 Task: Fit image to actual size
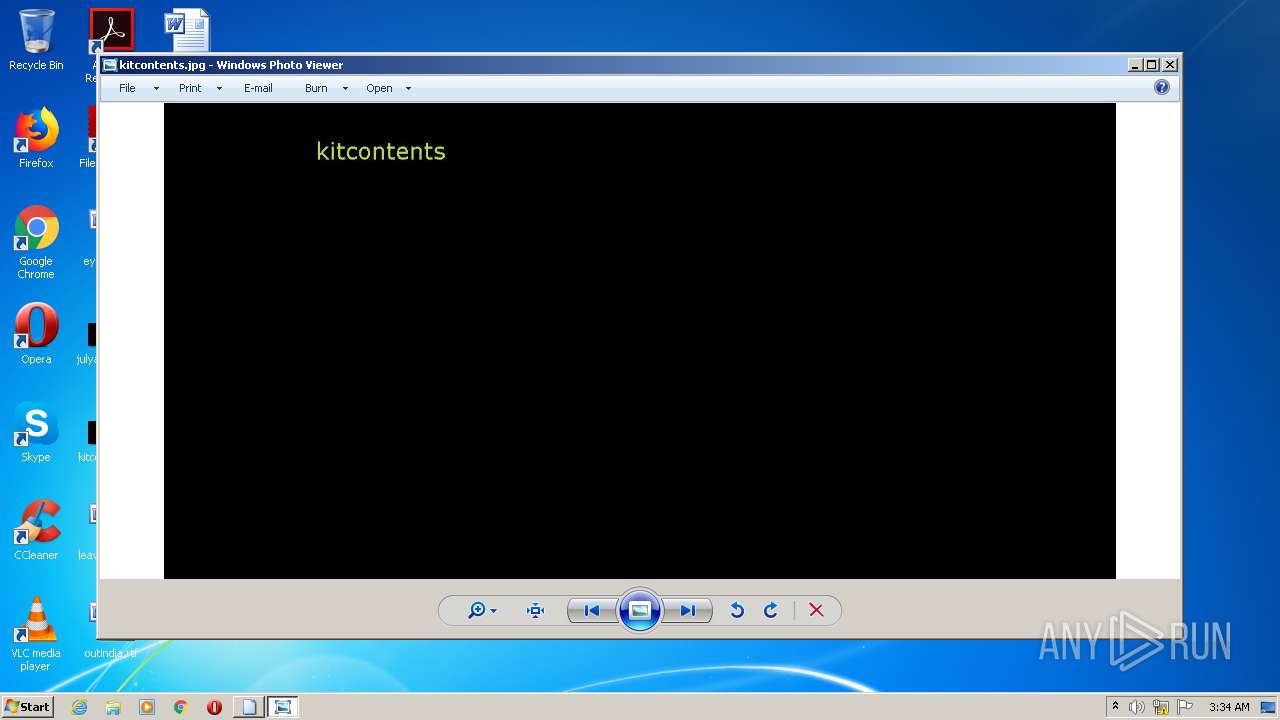coord(535,610)
